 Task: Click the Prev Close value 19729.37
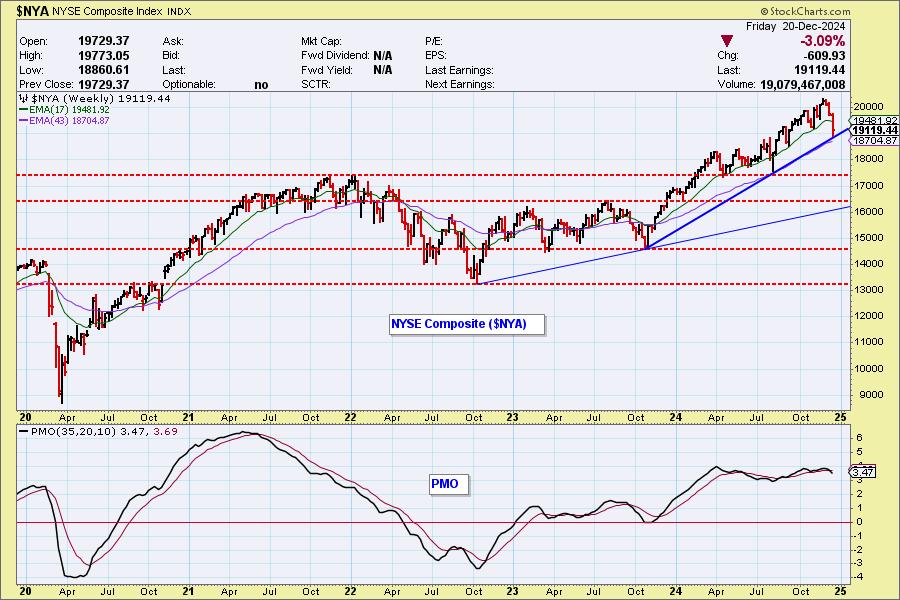[103, 84]
